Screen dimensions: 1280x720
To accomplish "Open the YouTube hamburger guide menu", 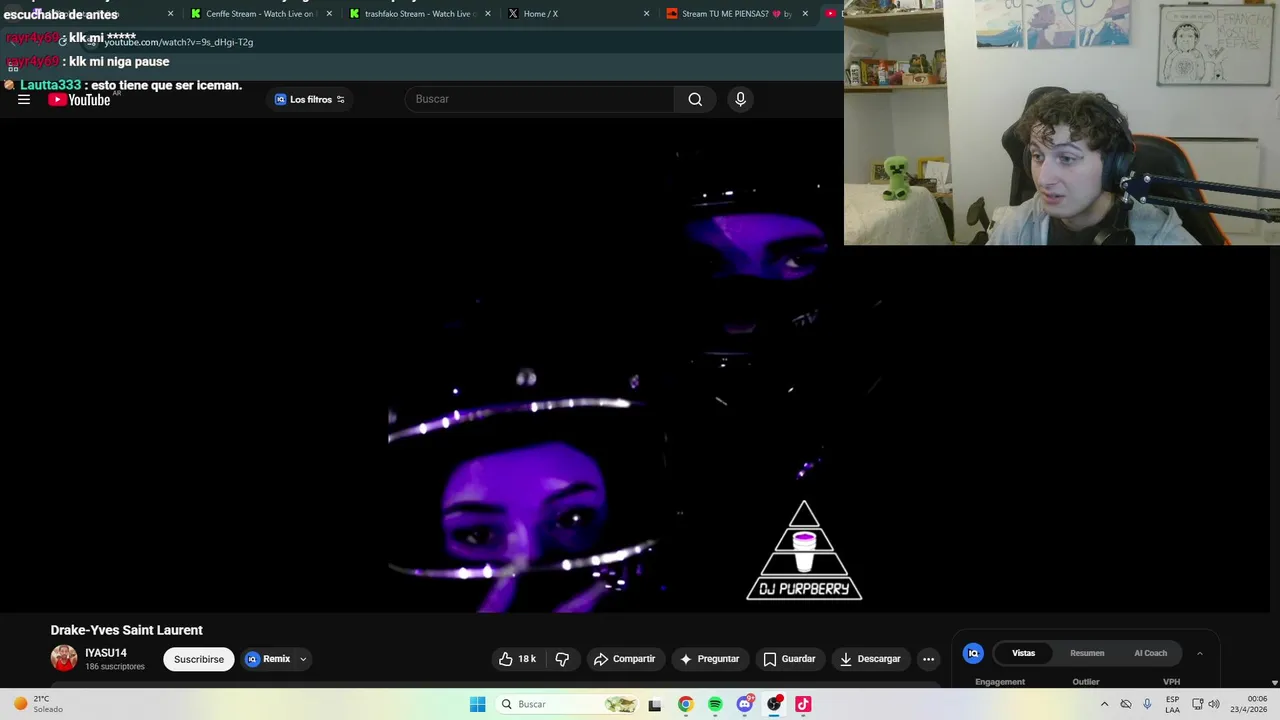I will [24, 99].
